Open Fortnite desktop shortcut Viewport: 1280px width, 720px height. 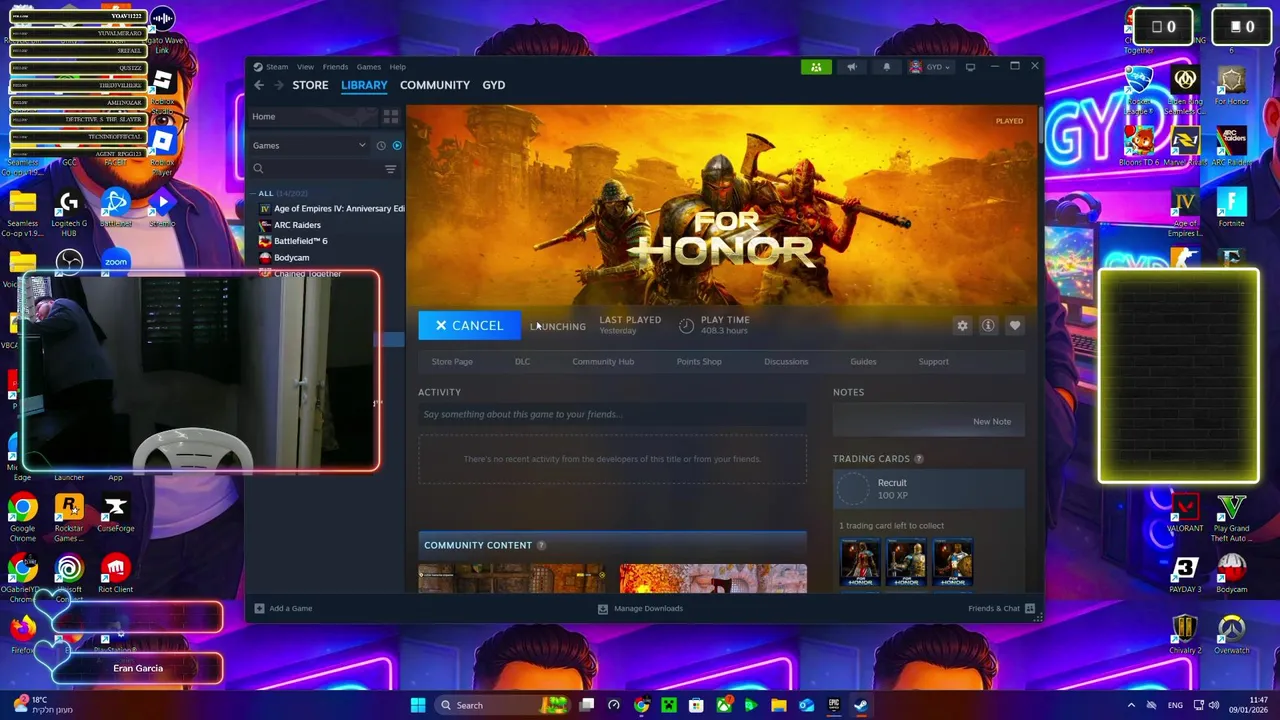(x=1231, y=209)
